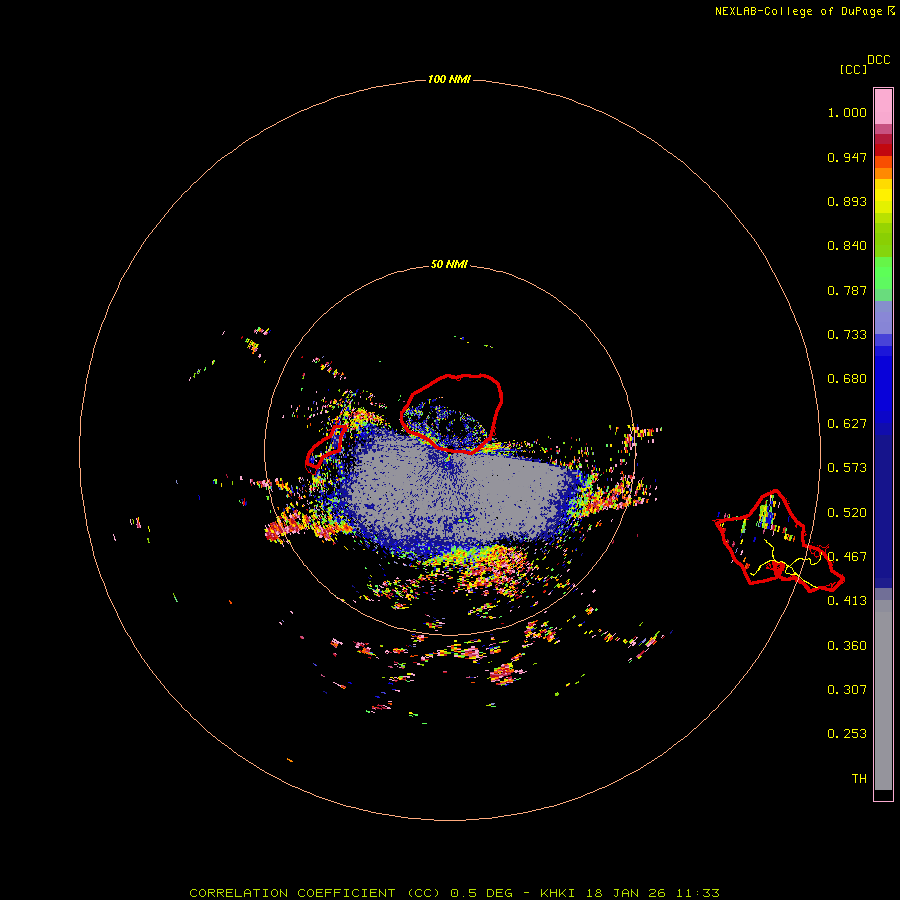
Task: Click the 0.893 scale value
Action: (x=847, y=201)
